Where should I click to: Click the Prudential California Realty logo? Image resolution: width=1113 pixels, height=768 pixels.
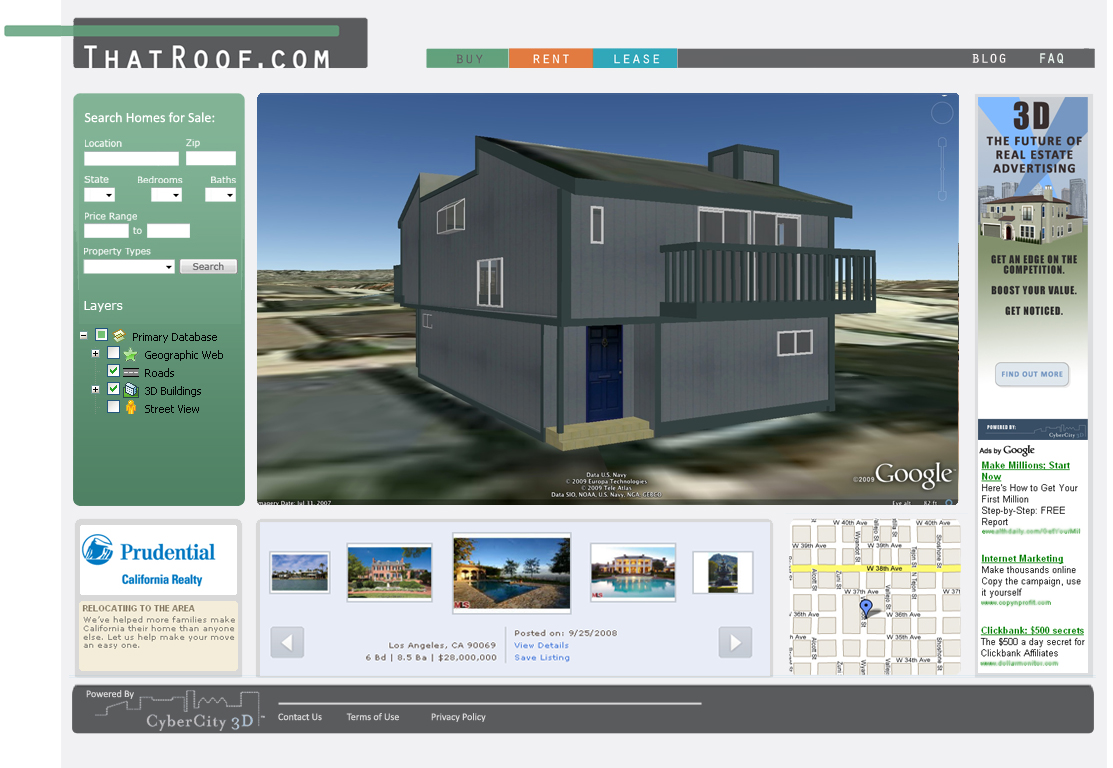click(x=158, y=560)
